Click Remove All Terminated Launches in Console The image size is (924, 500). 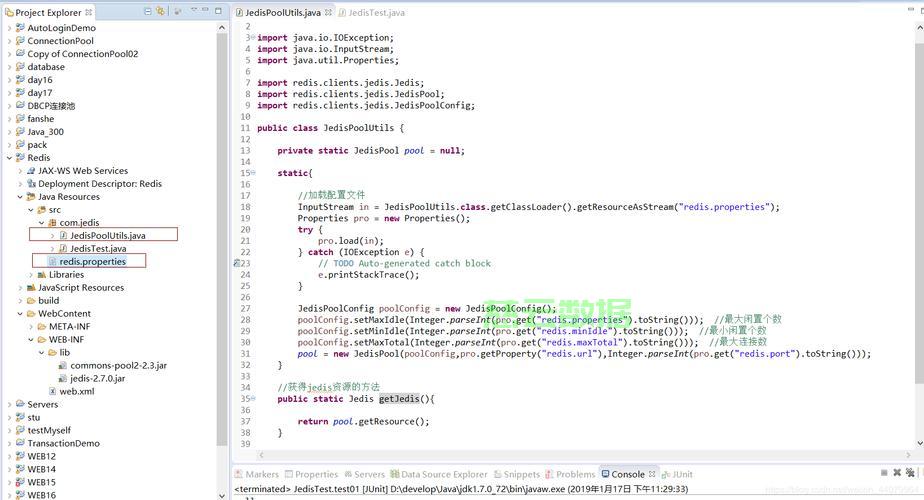click(910, 473)
